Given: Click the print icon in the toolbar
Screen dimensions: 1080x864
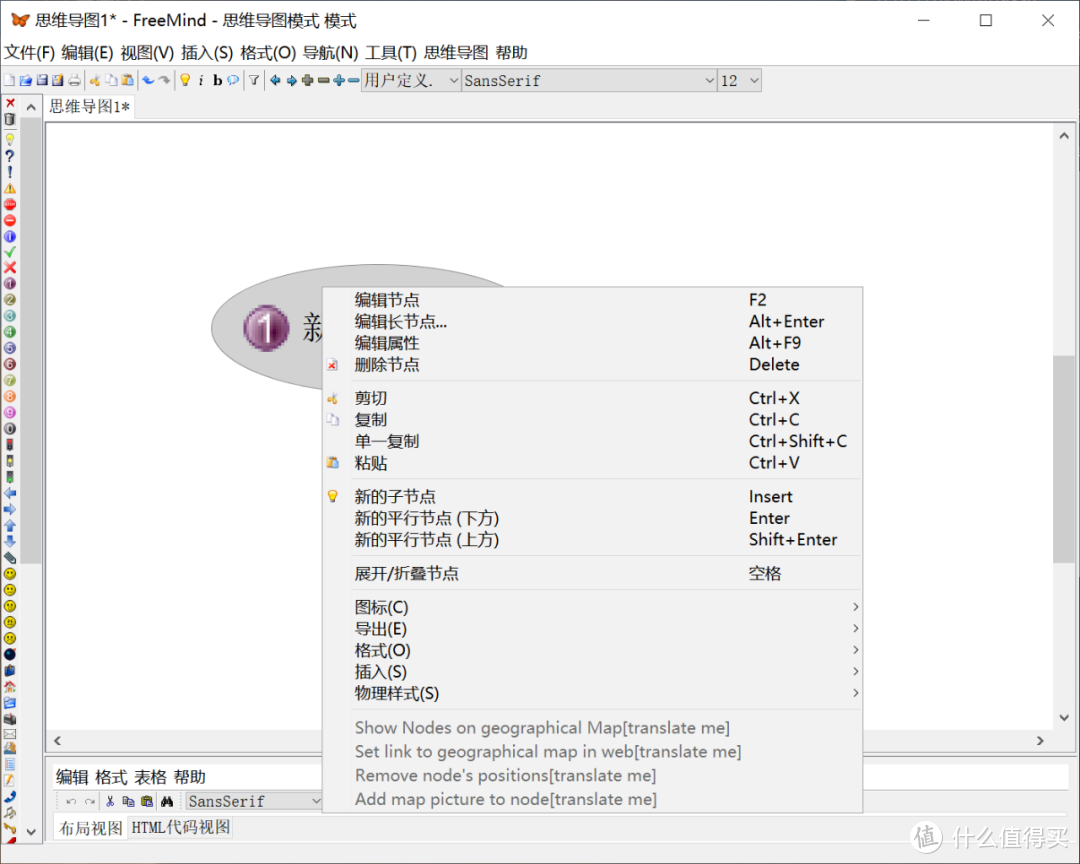Looking at the screenshot, I should click(x=74, y=81).
